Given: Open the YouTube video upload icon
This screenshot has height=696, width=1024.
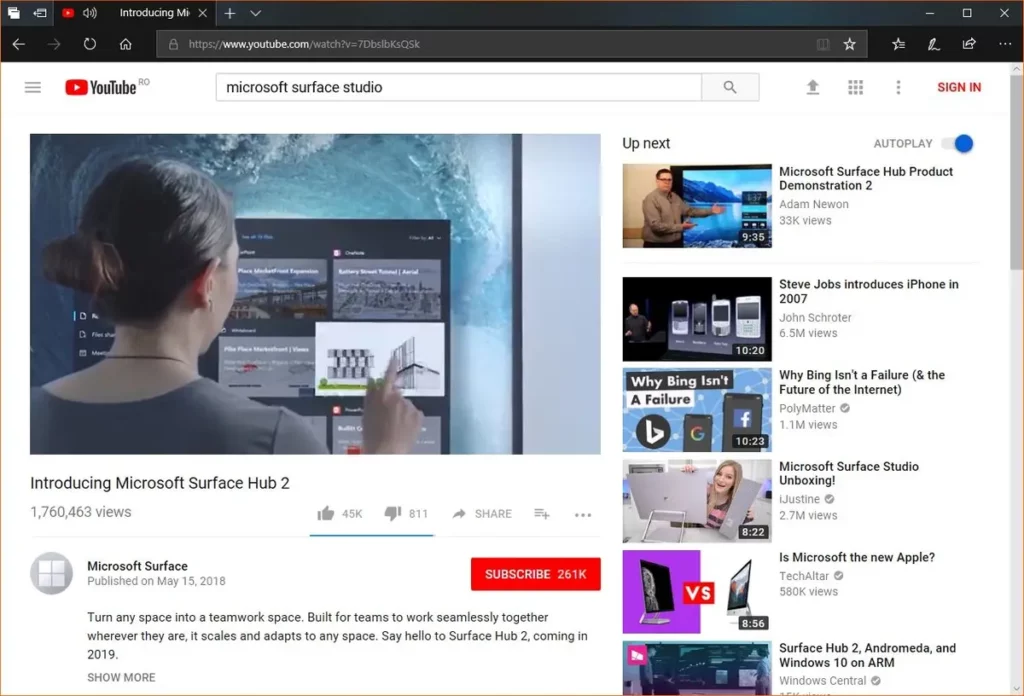Looking at the screenshot, I should [x=813, y=87].
